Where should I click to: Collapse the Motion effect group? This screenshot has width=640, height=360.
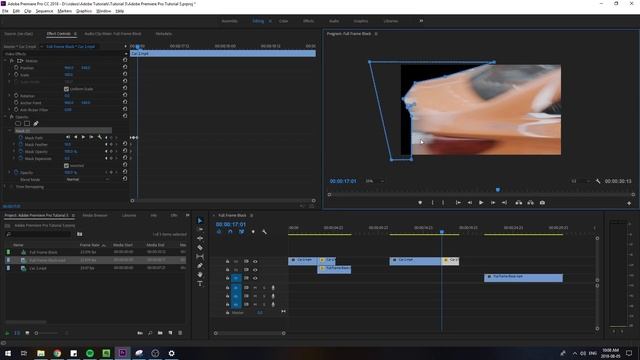coord(5,60)
